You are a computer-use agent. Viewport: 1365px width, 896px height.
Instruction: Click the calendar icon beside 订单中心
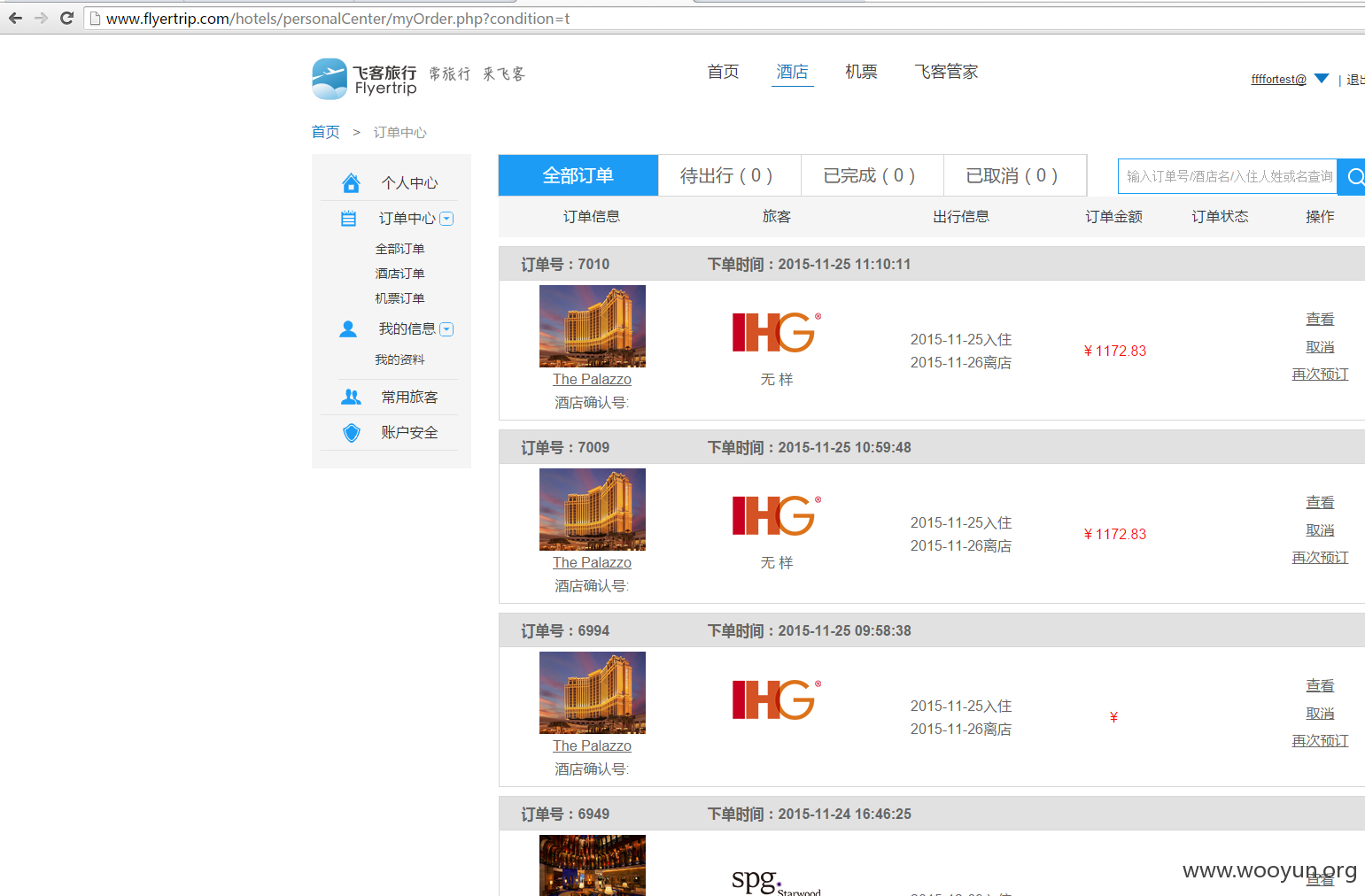[348, 219]
